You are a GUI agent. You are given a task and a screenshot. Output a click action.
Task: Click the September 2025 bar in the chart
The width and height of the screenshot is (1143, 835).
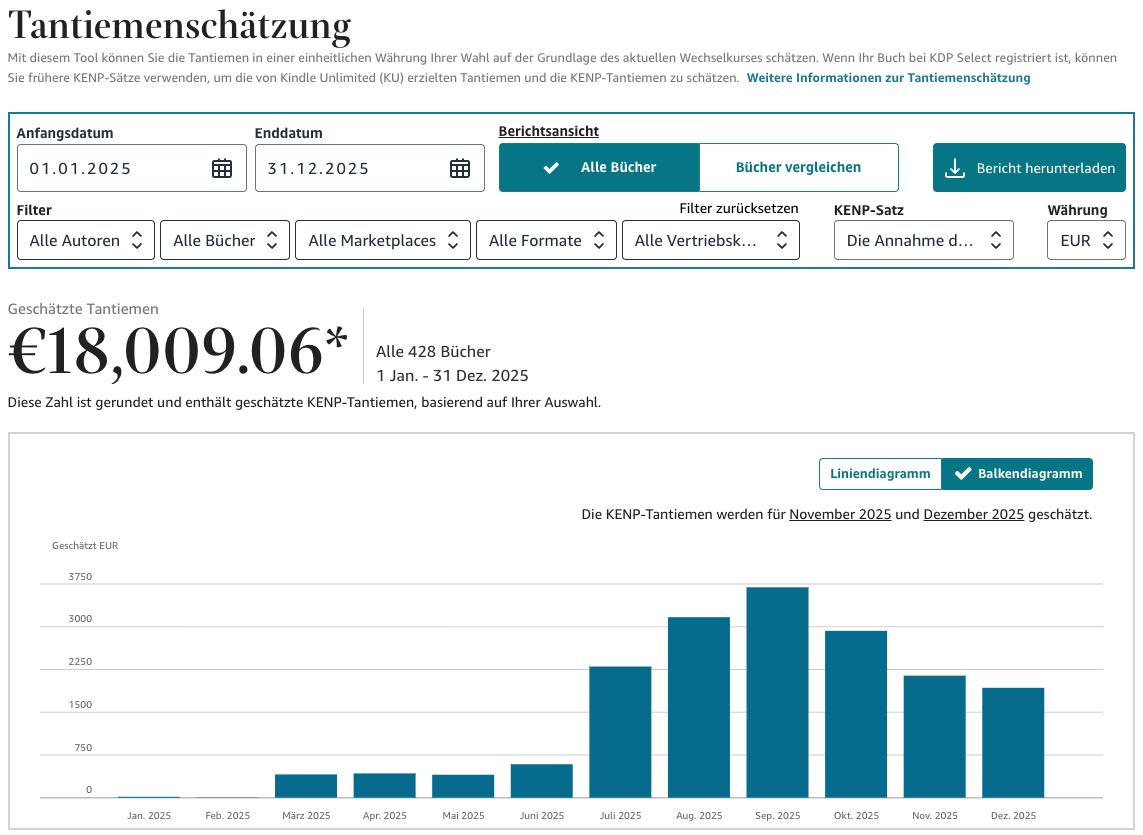pos(777,690)
